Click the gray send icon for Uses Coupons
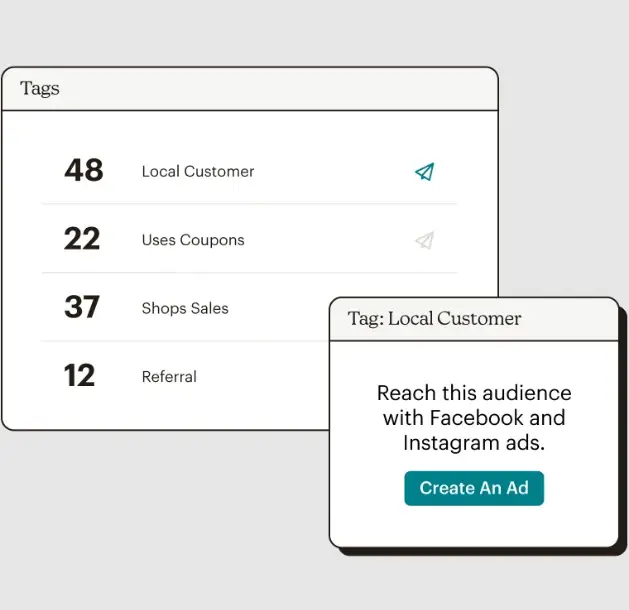This screenshot has width=629, height=610. [x=424, y=240]
